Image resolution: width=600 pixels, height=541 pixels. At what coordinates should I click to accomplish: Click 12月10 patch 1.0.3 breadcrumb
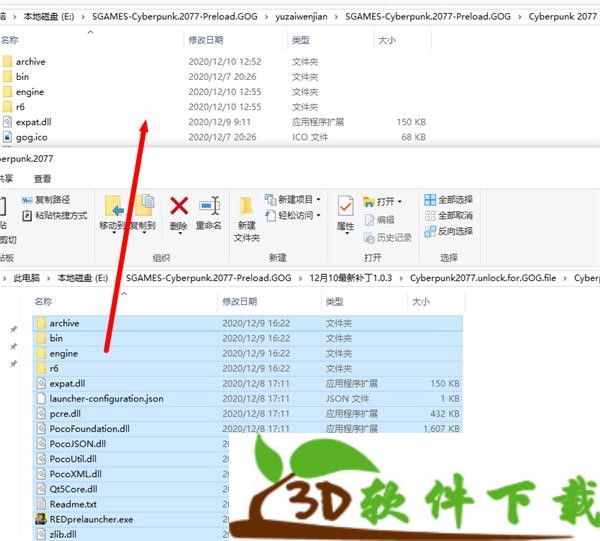coord(351,278)
